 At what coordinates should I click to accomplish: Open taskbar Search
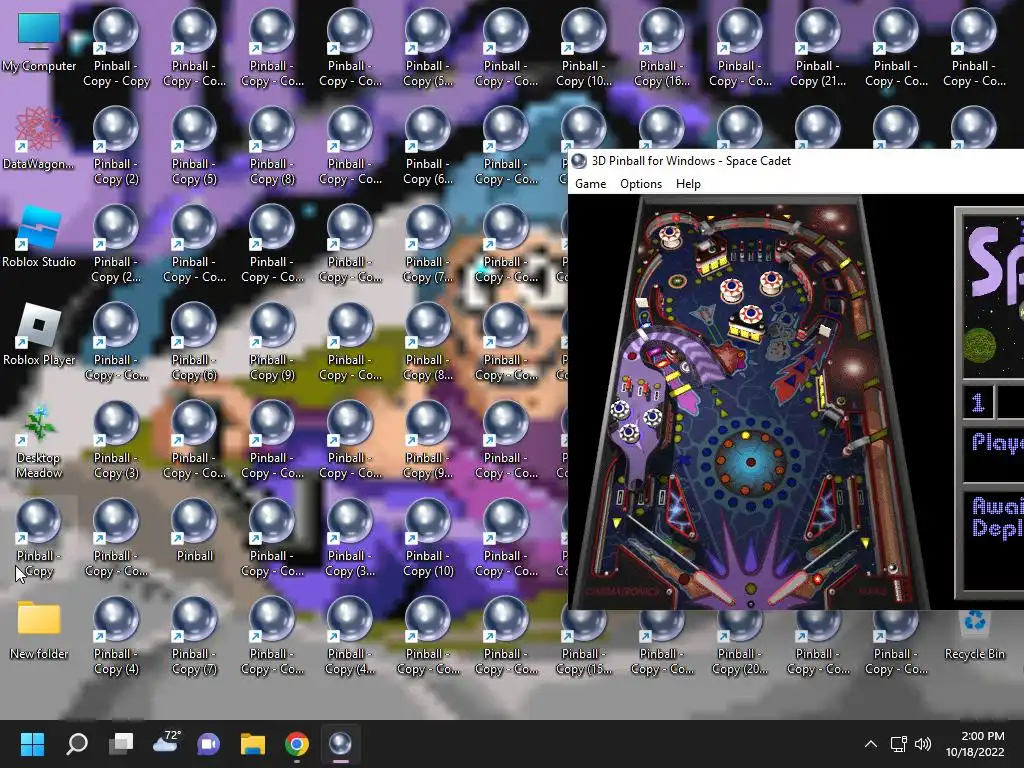[x=77, y=744]
